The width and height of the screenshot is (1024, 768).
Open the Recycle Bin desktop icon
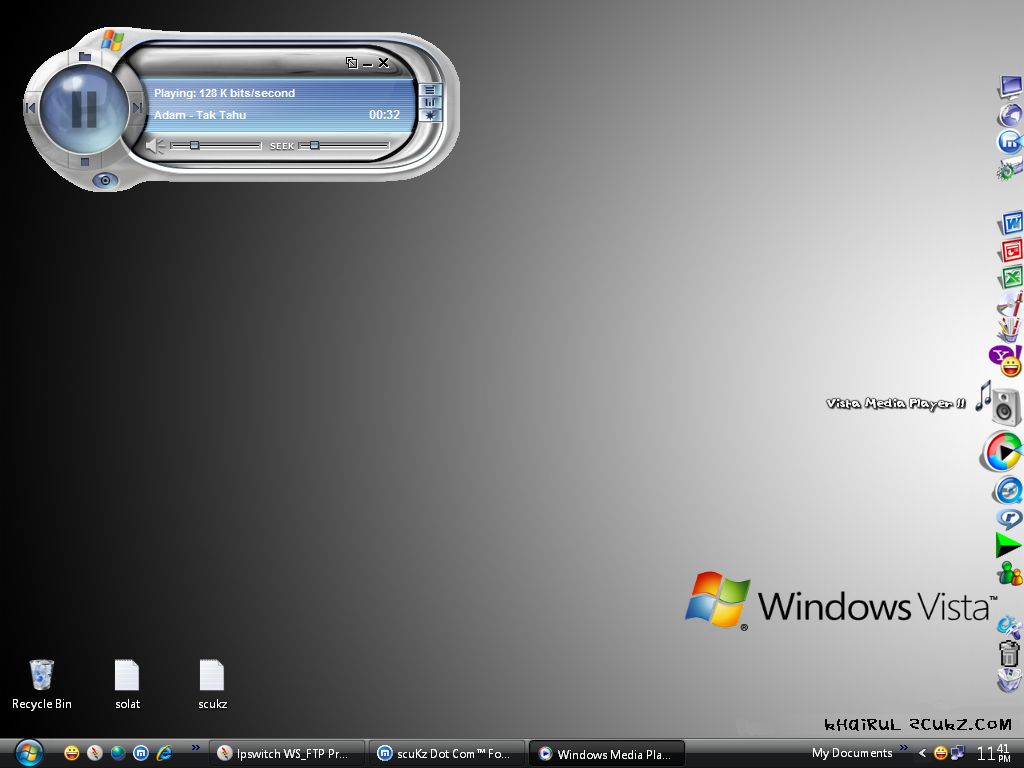click(x=42, y=684)
